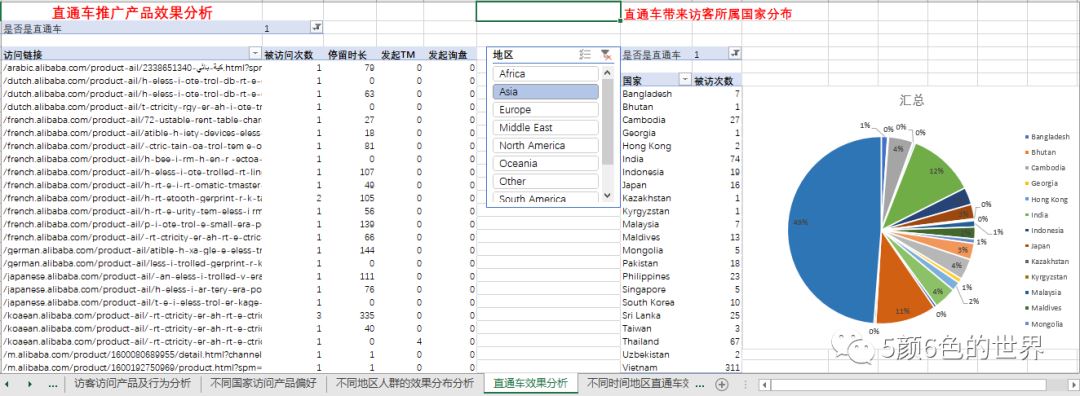This screenshot has width=1080, height=396.
Task: Open the 国家 column filter dropdown
Action: tap(685, 80)
